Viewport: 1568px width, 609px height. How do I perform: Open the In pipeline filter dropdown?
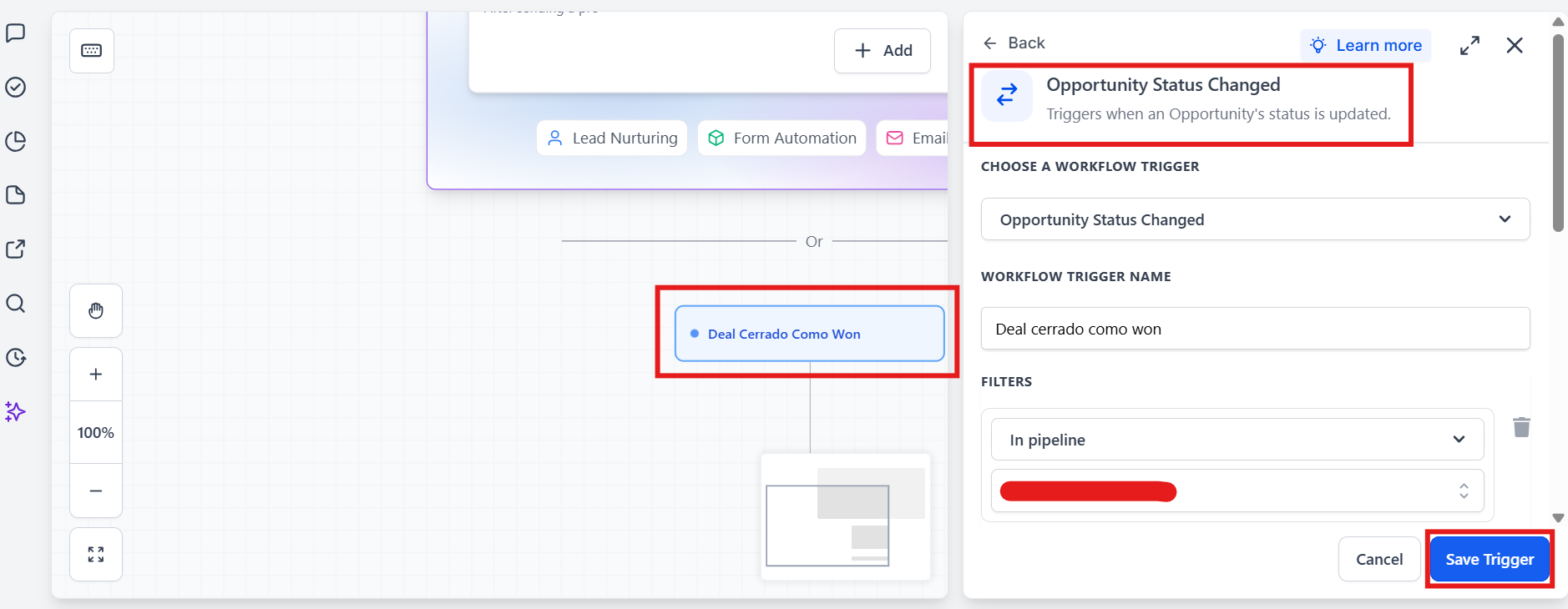(x=1237, y=440)
